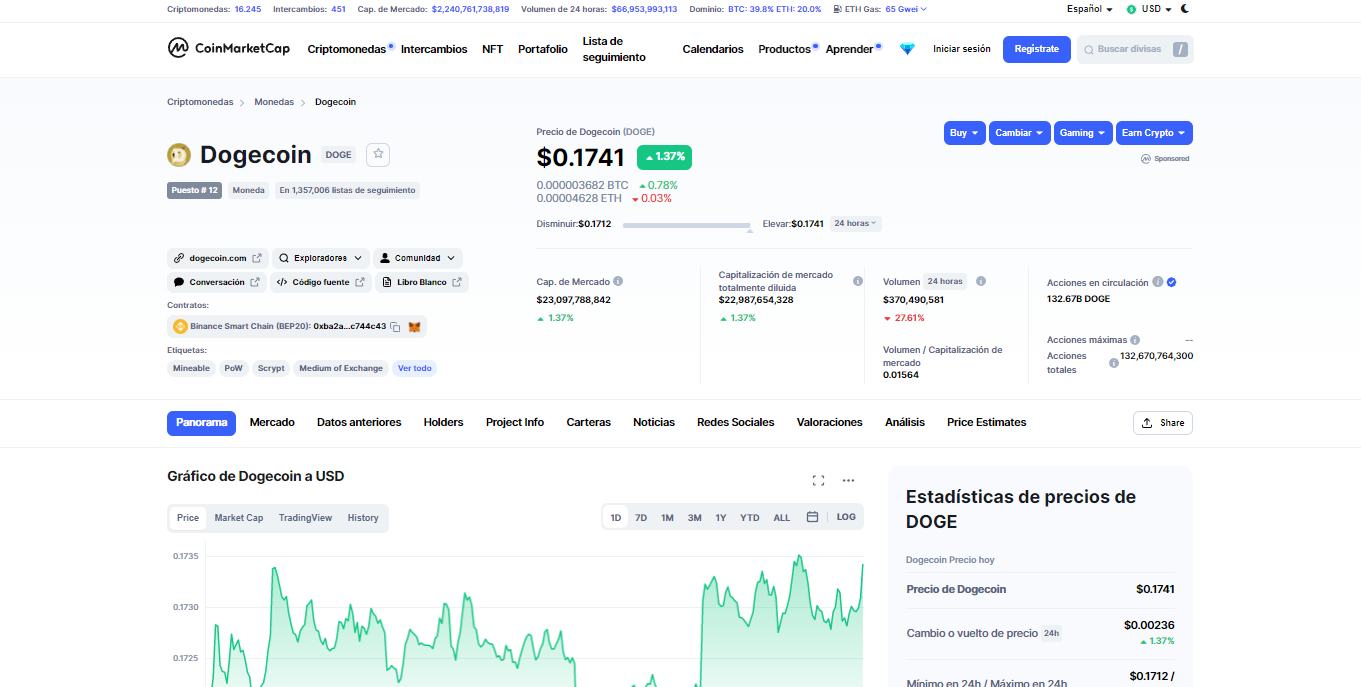Select the 1Y chart range
1361x687 pixels.
coord(721,518)
